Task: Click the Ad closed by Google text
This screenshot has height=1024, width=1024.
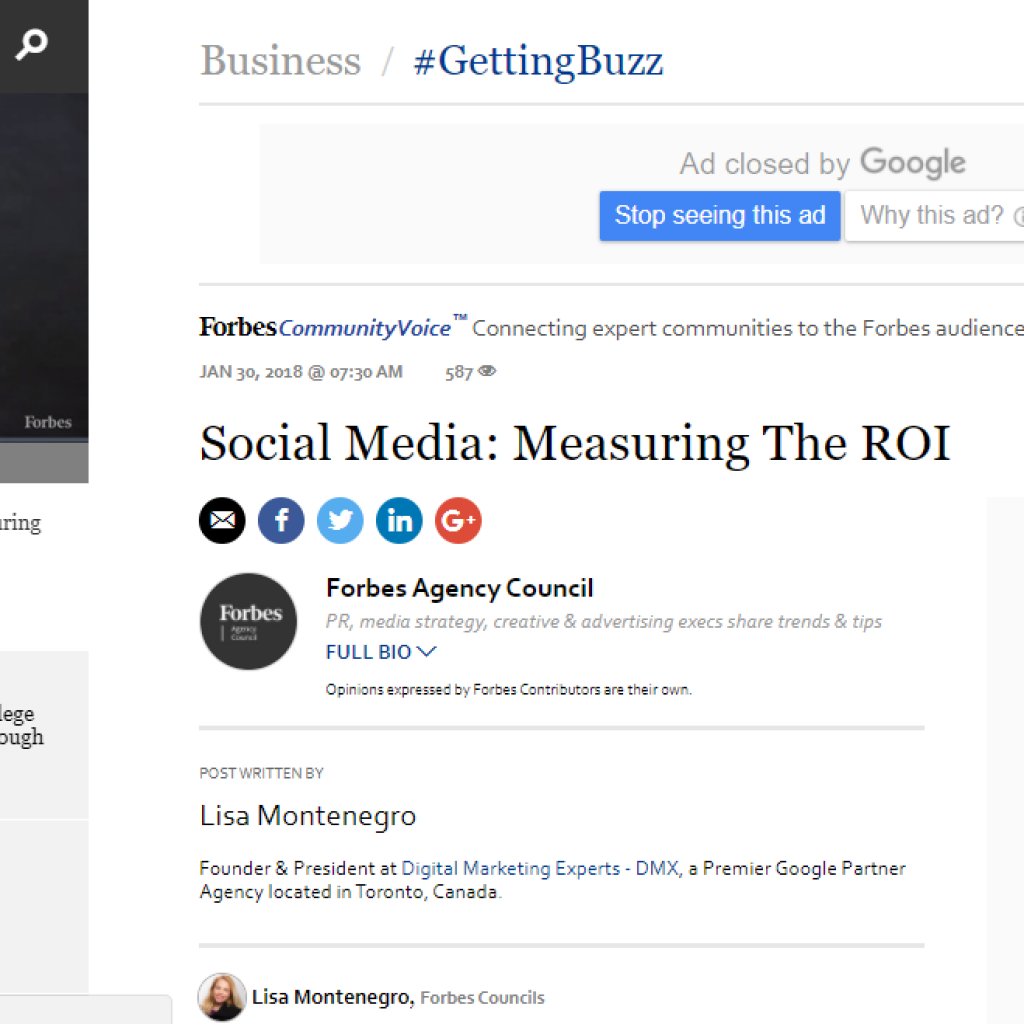Action: coord(822,163)
